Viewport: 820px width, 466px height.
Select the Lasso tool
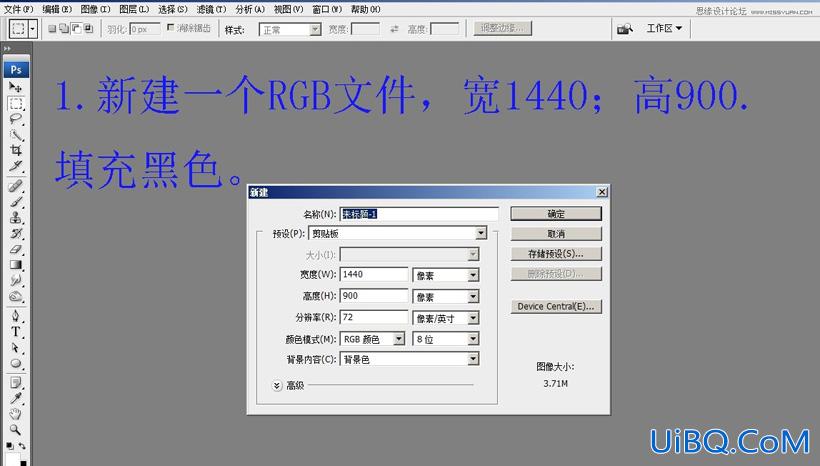(x=16, y=119)
